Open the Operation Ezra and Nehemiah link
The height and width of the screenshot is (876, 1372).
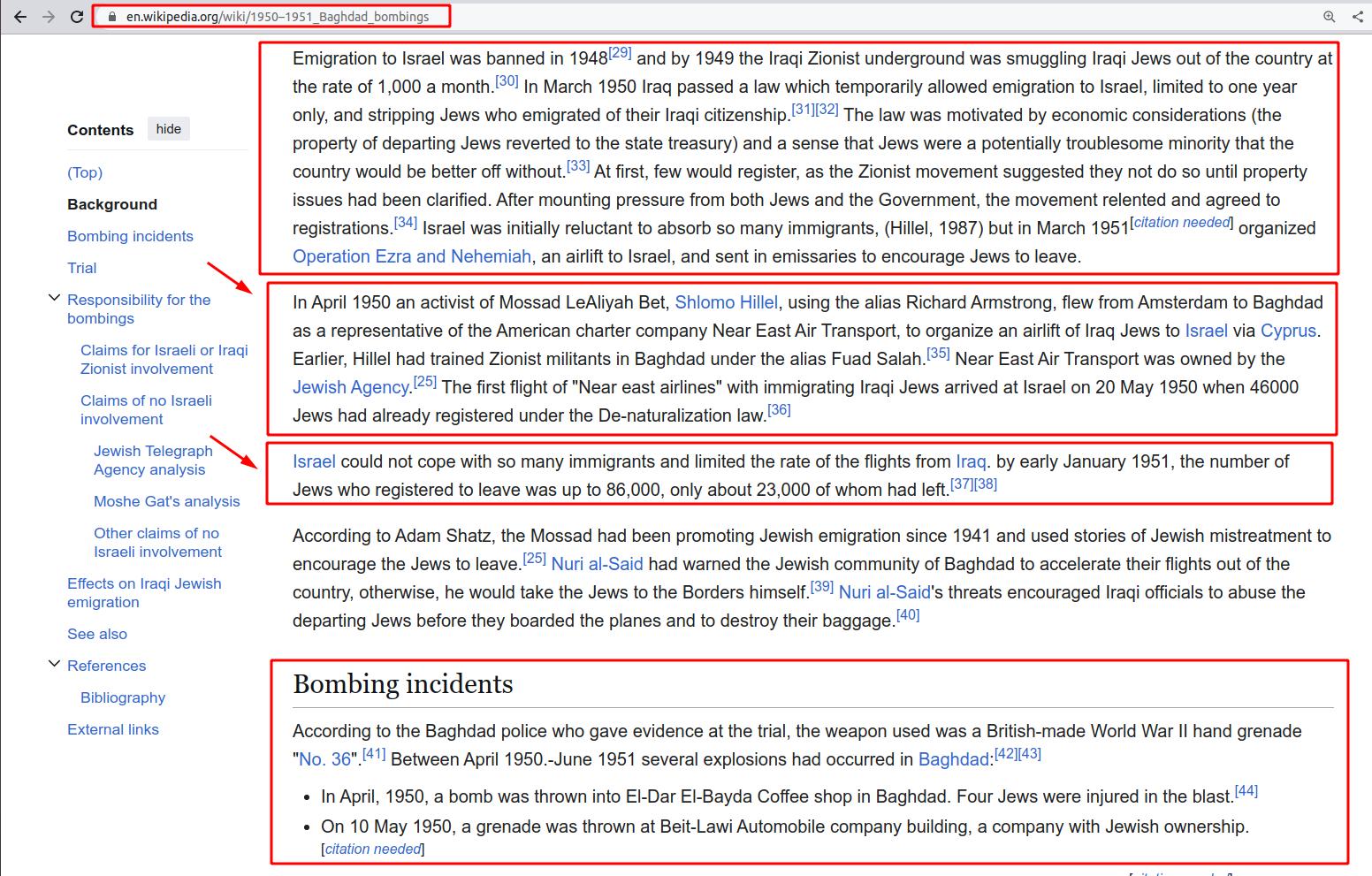coord(412,256)
